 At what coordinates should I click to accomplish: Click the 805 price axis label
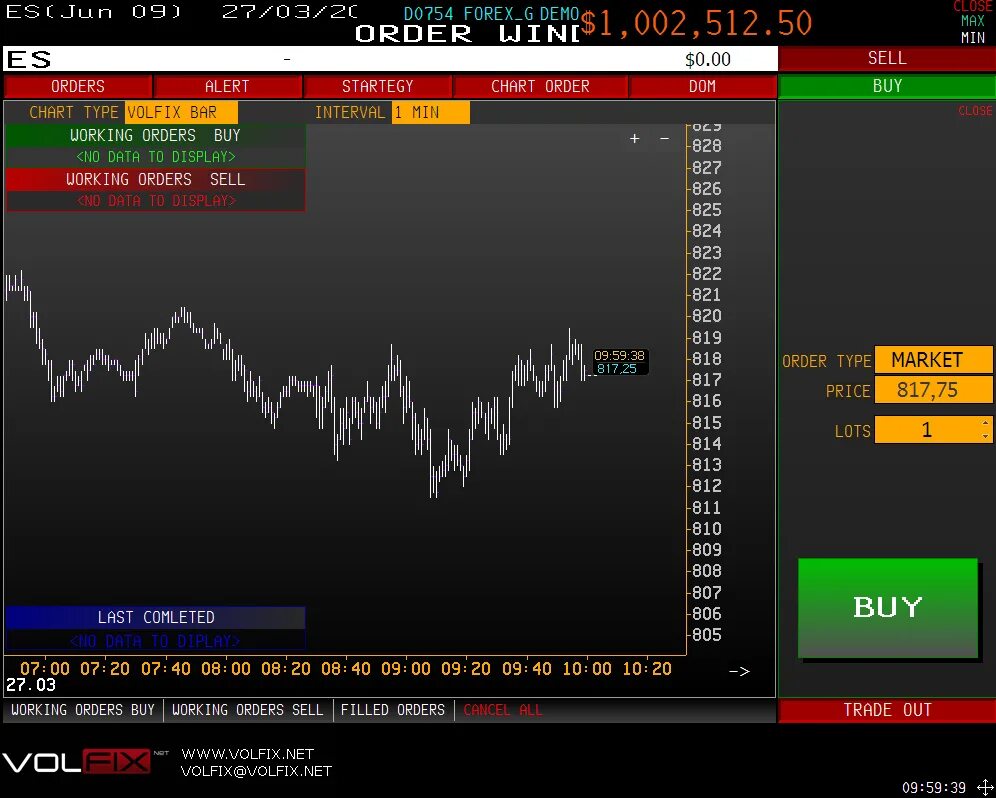point(706,635)
